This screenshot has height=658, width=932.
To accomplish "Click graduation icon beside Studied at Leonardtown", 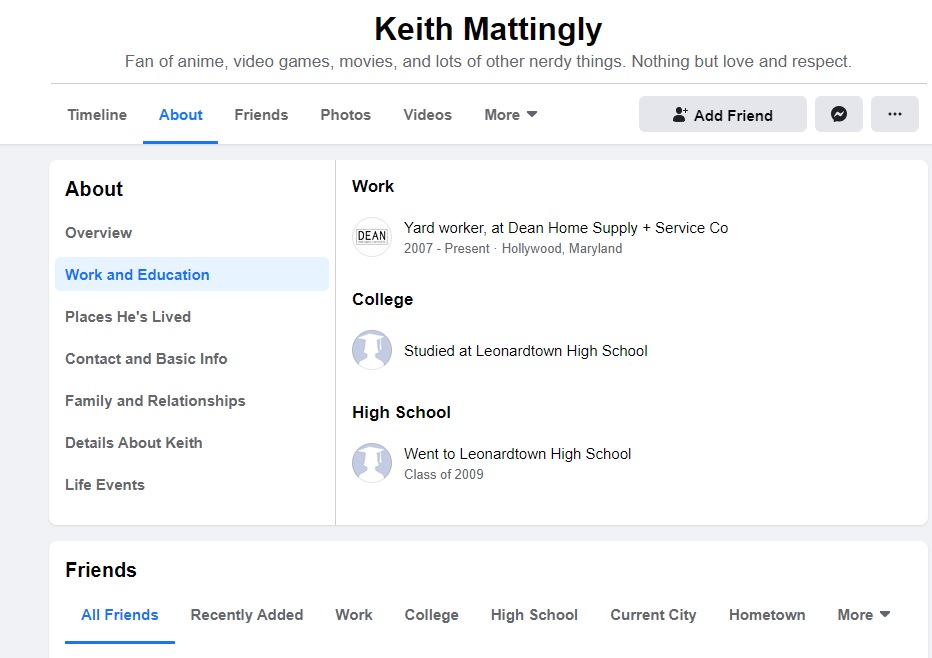I will (372, 350).
